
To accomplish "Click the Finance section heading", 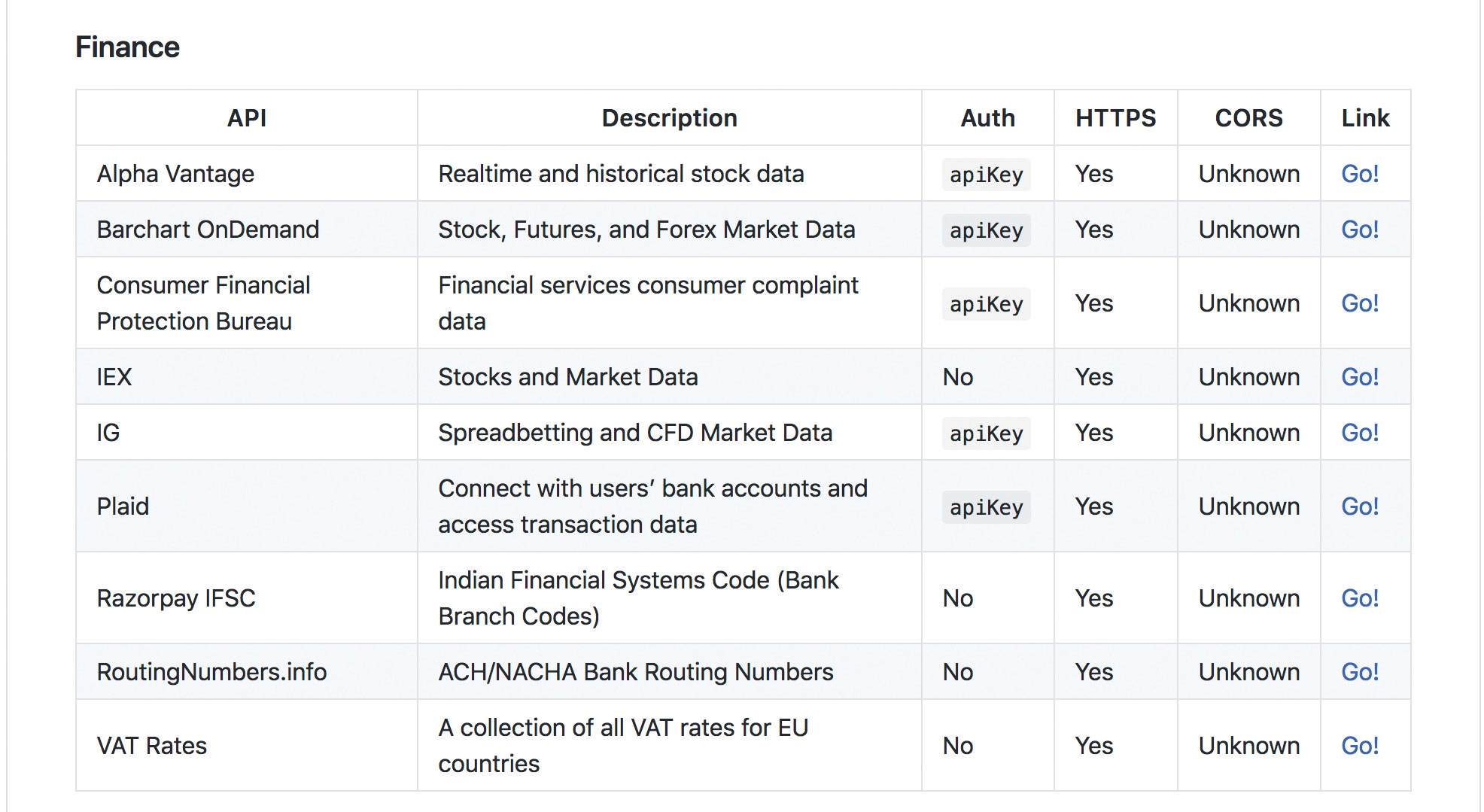I will [x=126, y=47].
